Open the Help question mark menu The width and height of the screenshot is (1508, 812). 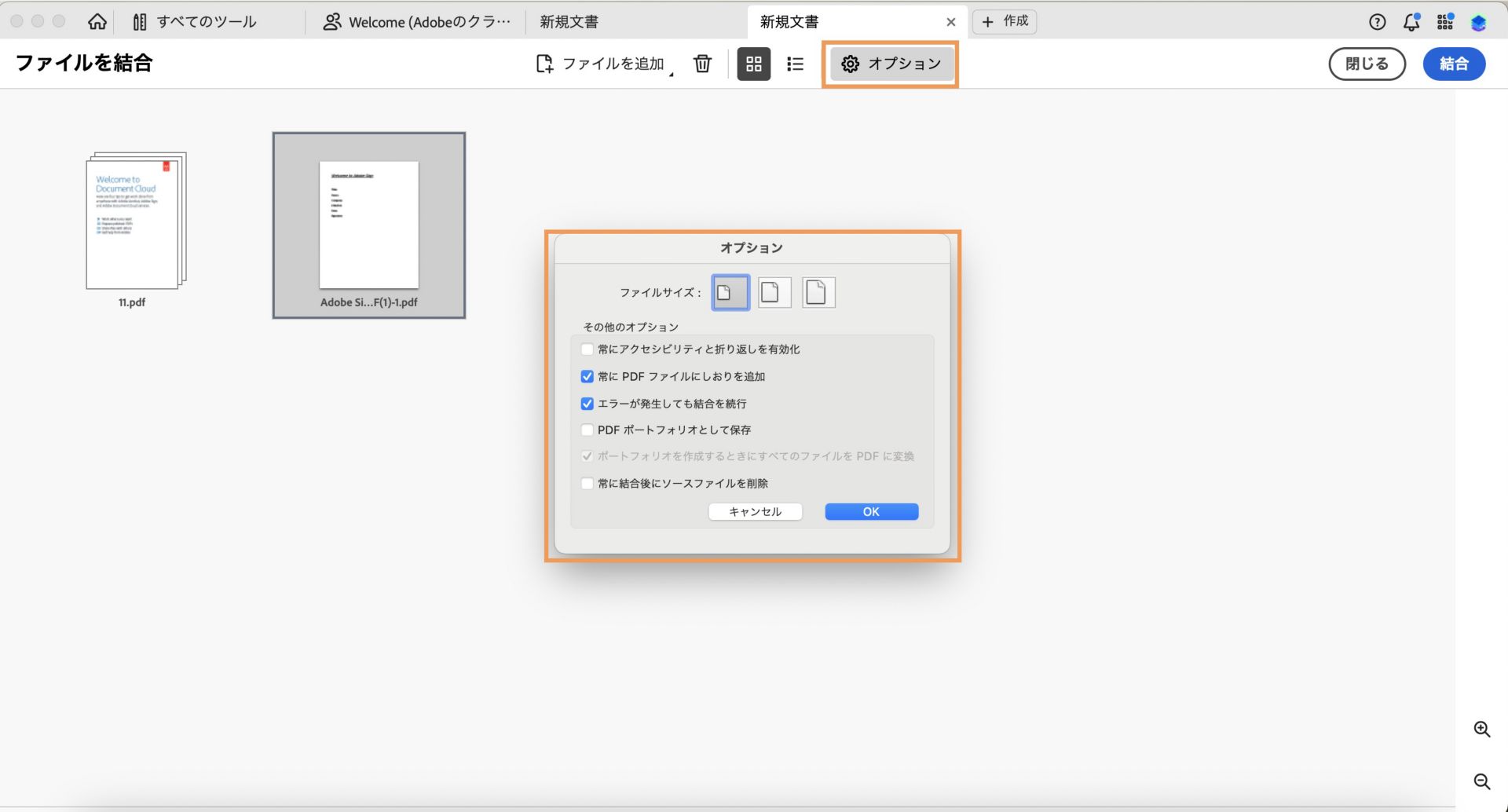1377,21
